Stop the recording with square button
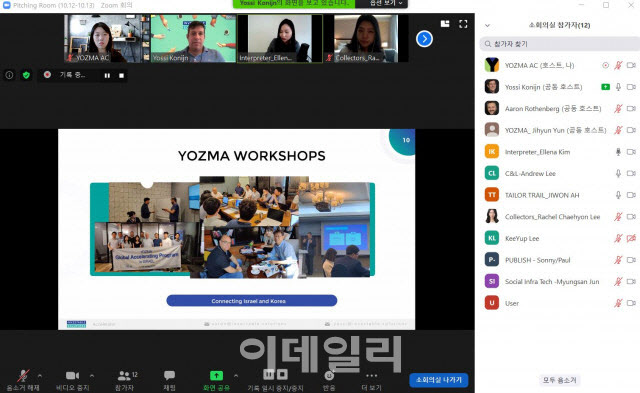The height and width of the screenshot is (393, 640). [121, 75]
